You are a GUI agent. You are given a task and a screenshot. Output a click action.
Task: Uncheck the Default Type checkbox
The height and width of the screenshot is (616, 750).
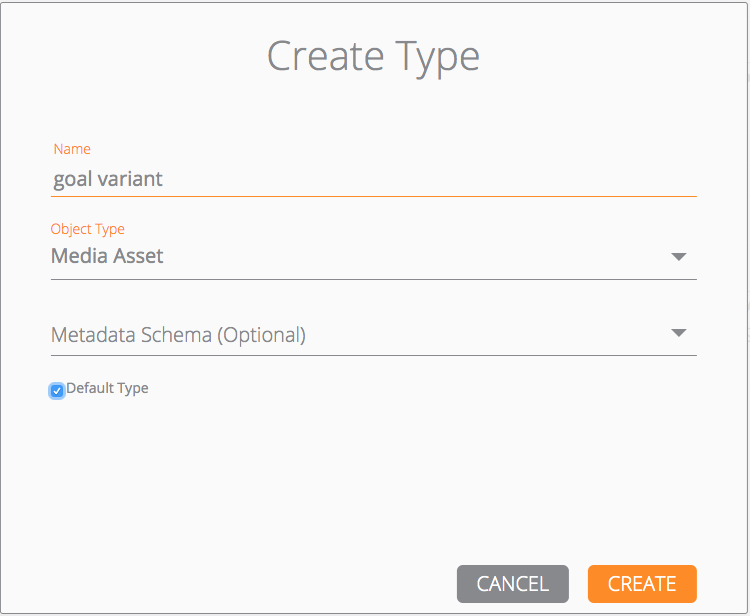point(57,390)
